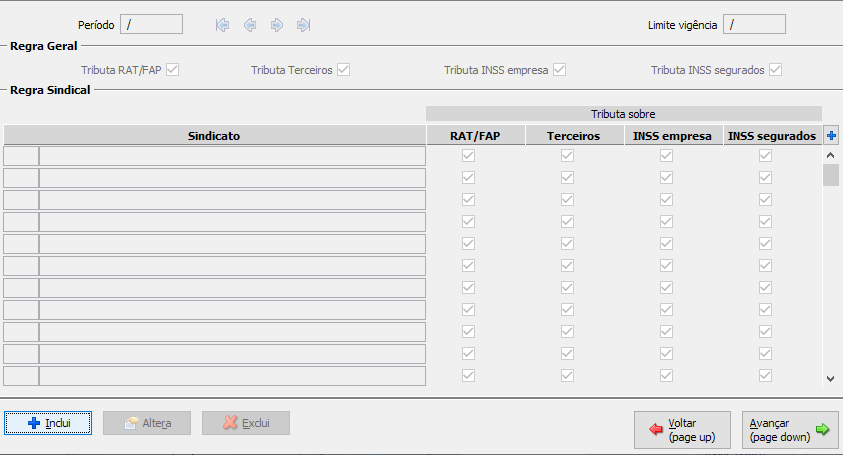843x455 pixels.
Task: Toggle RAT/FAP checkbox in first sindicato row
Action: point(468,155)
